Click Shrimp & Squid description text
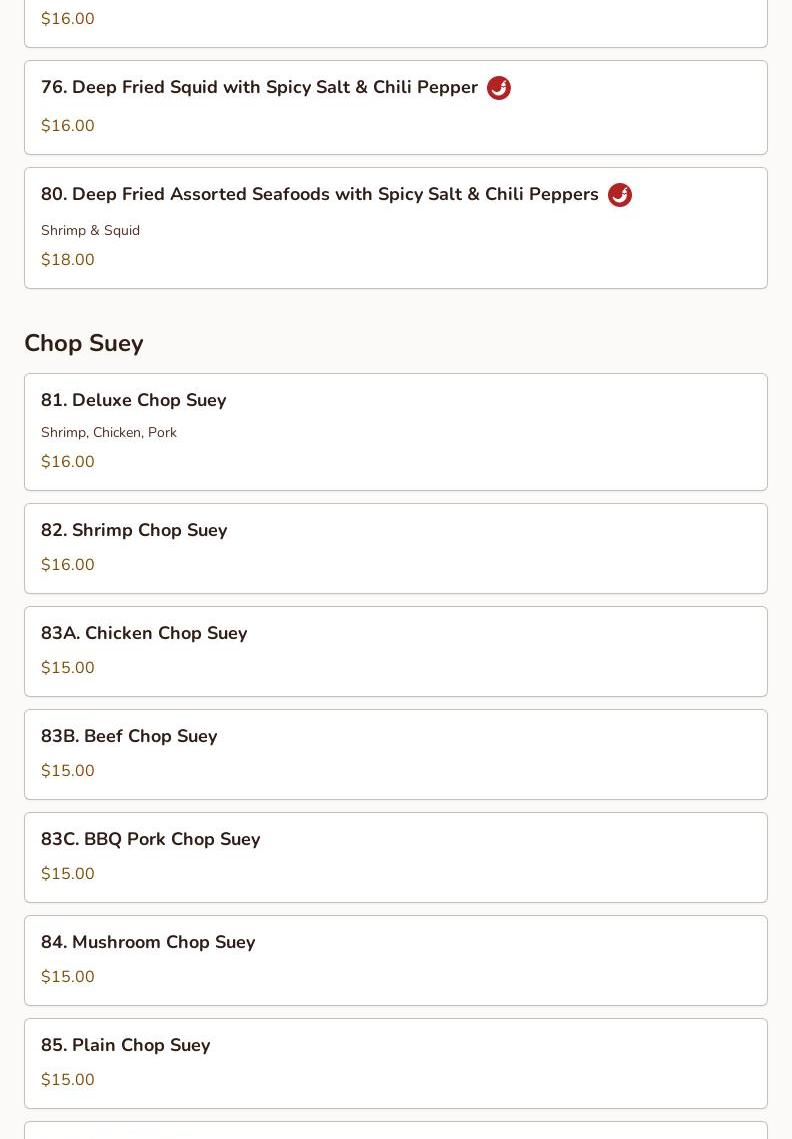The height and width of the screenshot is (1139, 792). coord(90,230)
